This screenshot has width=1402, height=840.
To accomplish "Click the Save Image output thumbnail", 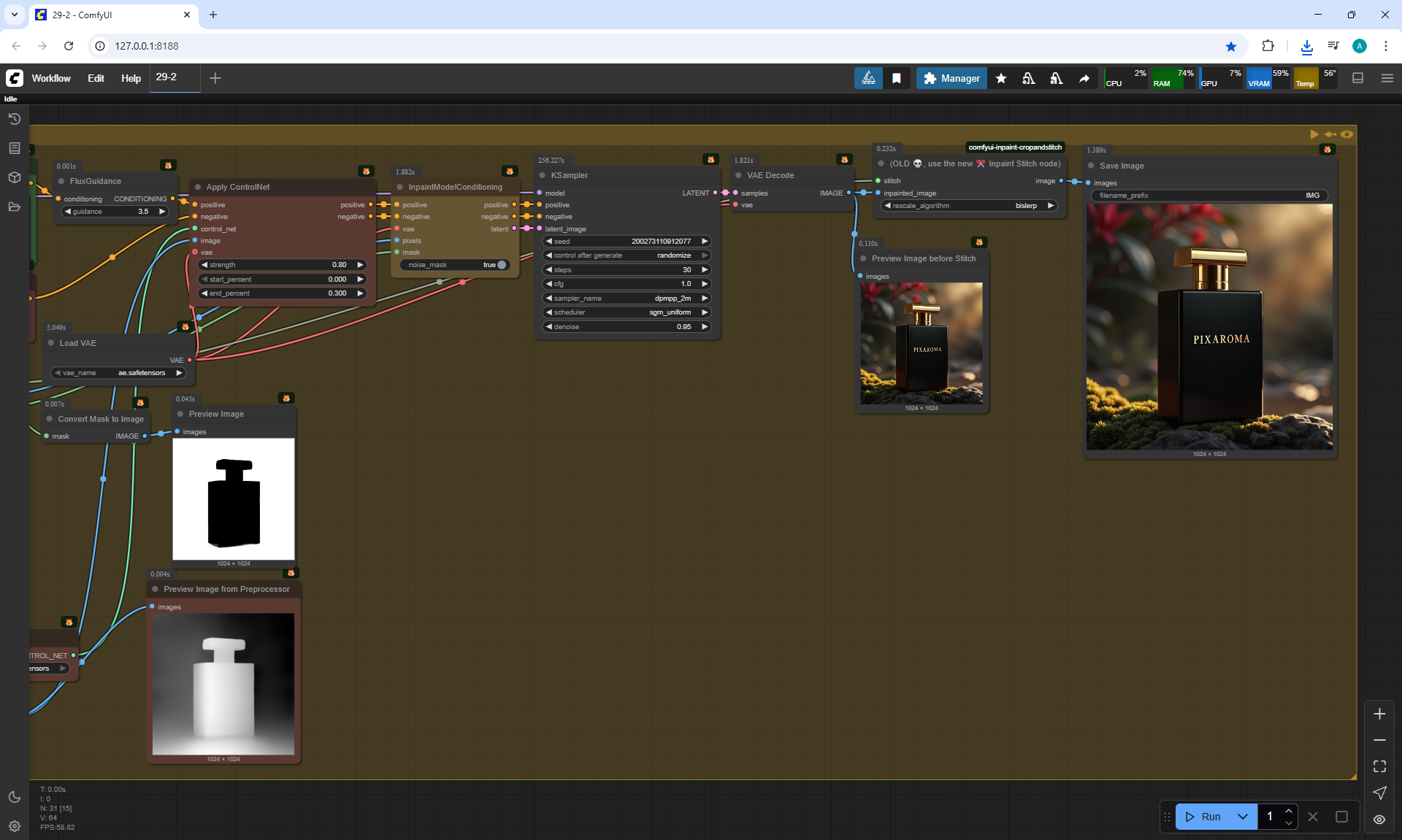I will pos(1209,326).
